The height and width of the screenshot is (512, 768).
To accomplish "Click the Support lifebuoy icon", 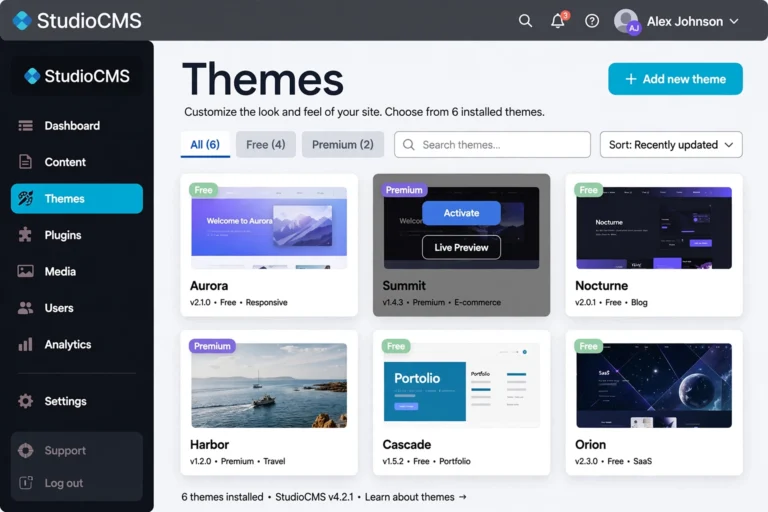I will click(25, 450).
